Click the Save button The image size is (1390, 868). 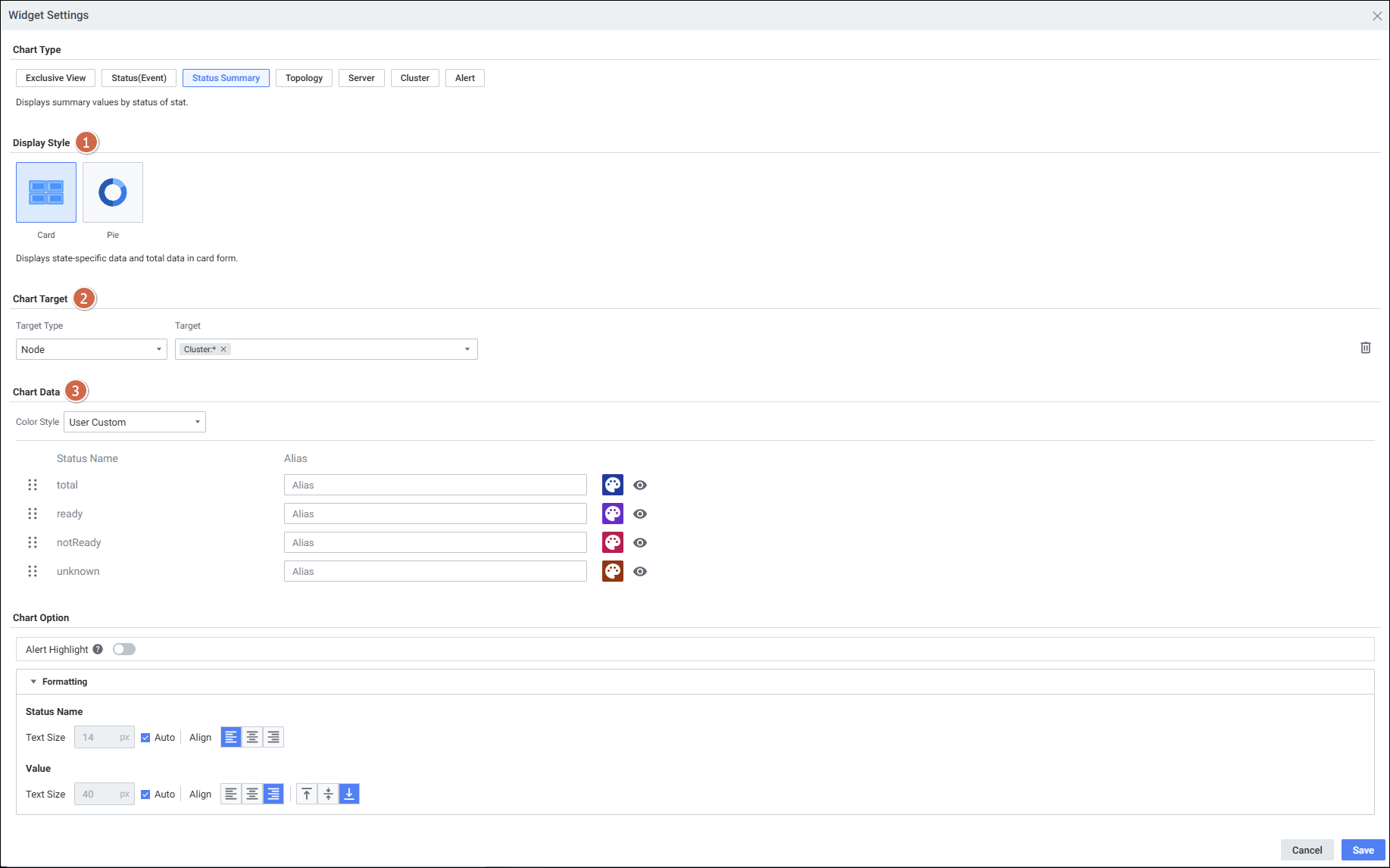(1363, 850)
